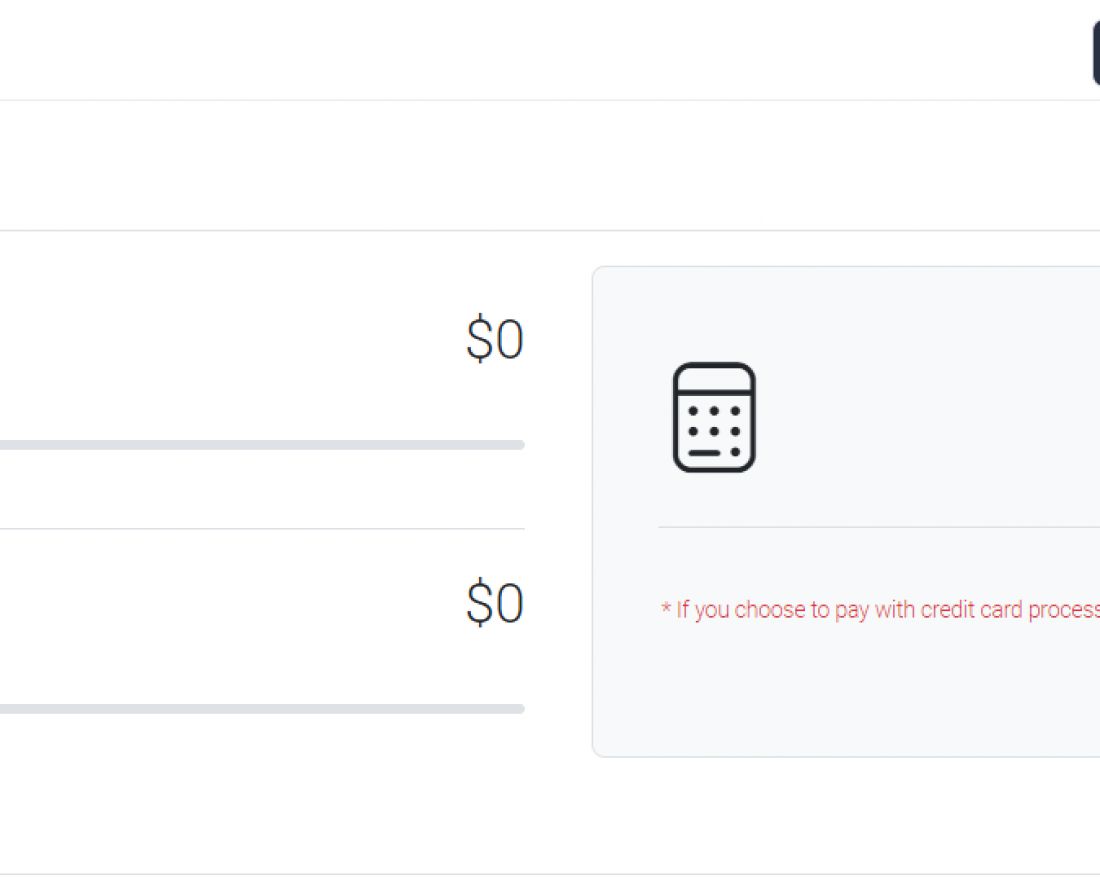1100x880 pixels.
Task: Click the red credit card processing note
Action: pyautogui.click(x=880, y=610)
